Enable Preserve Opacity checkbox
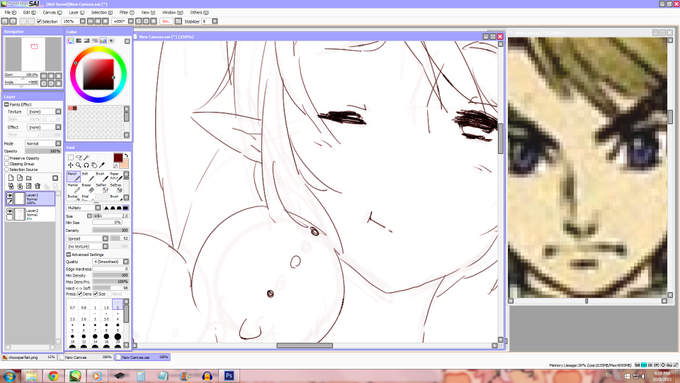 tap(7, 158)
